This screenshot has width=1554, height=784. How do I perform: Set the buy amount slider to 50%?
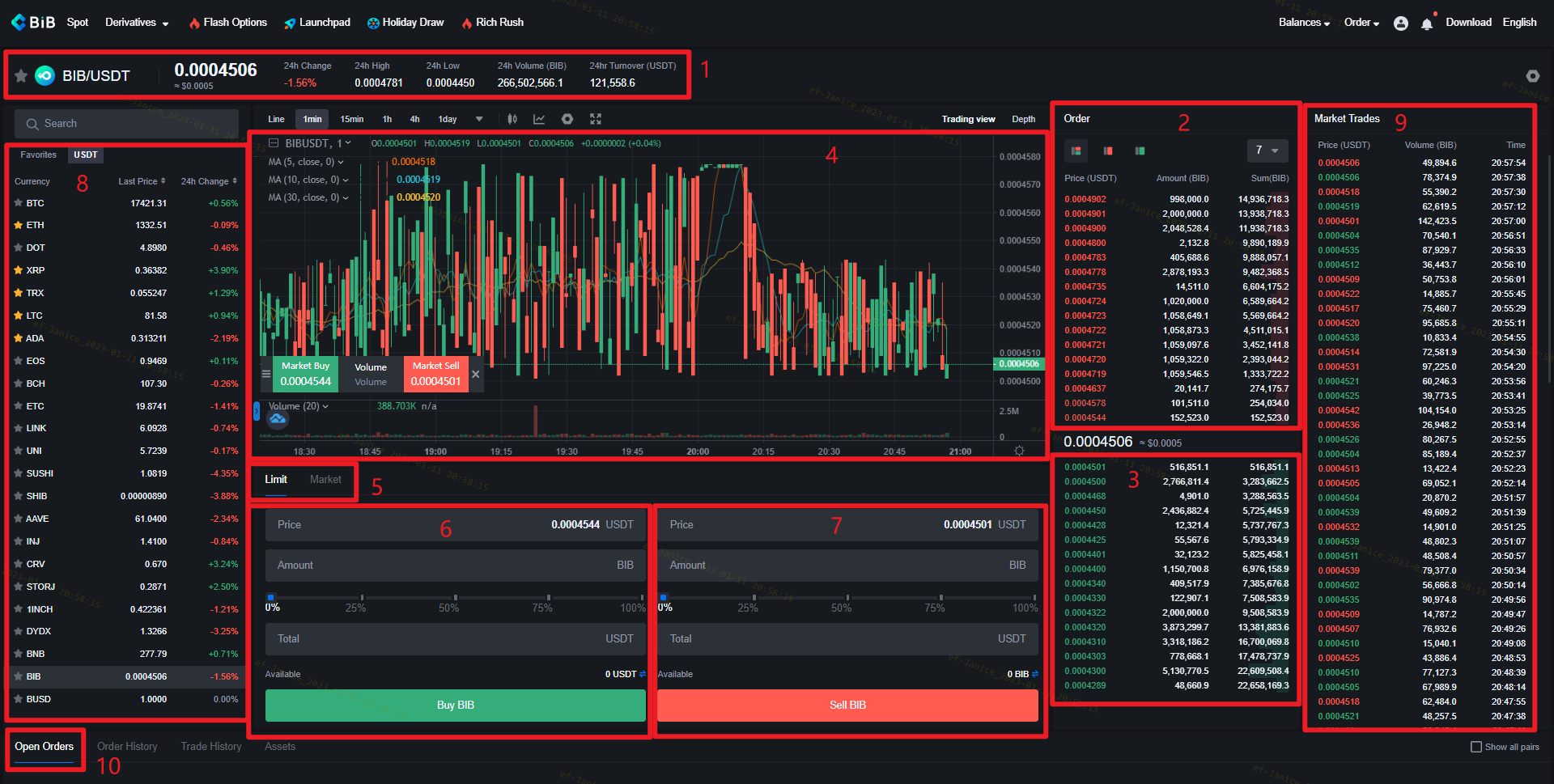coord(456,598)
